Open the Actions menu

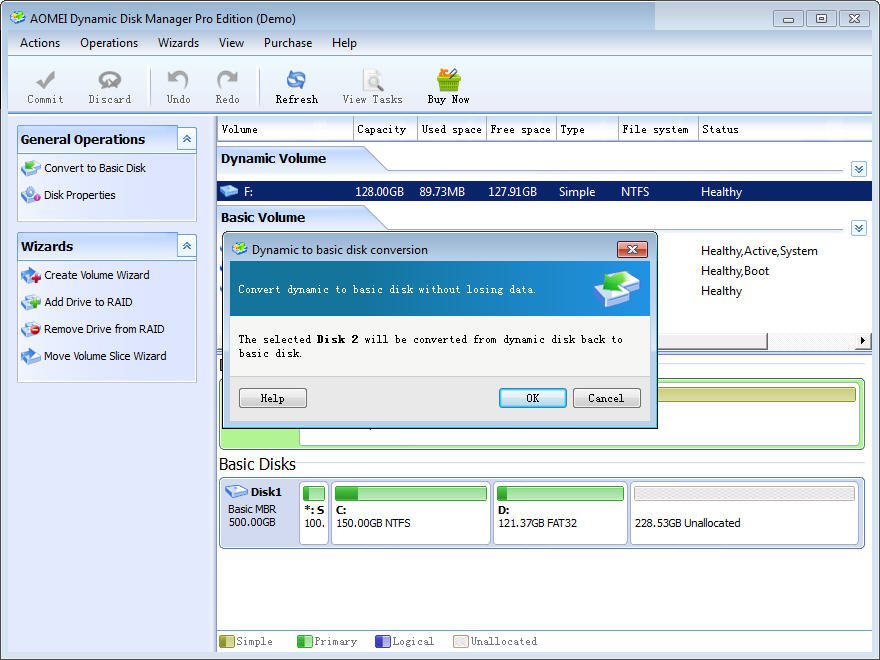point(40,43)
